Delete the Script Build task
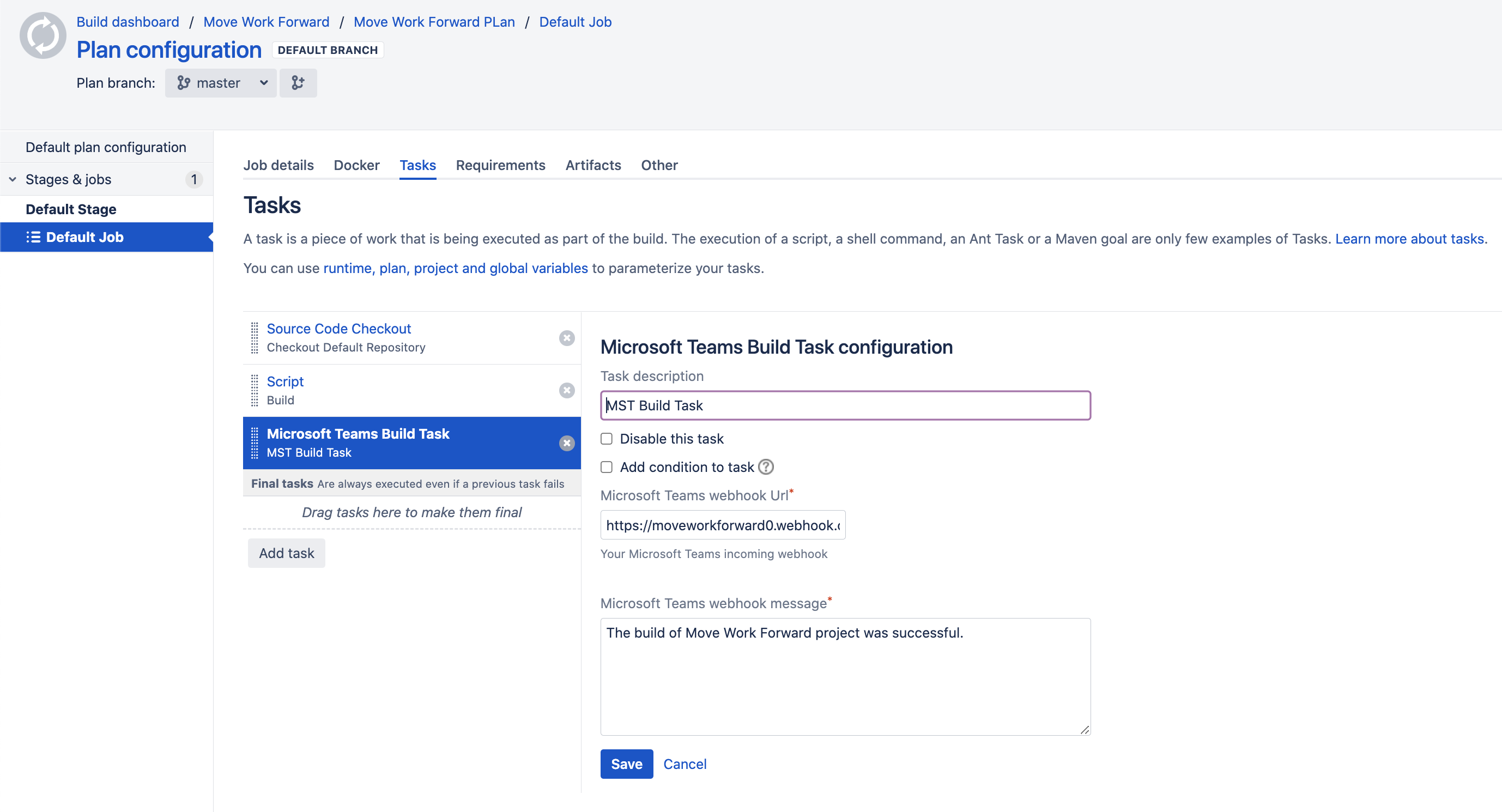Screen dimensions: 1502x812 pos(566,391)
